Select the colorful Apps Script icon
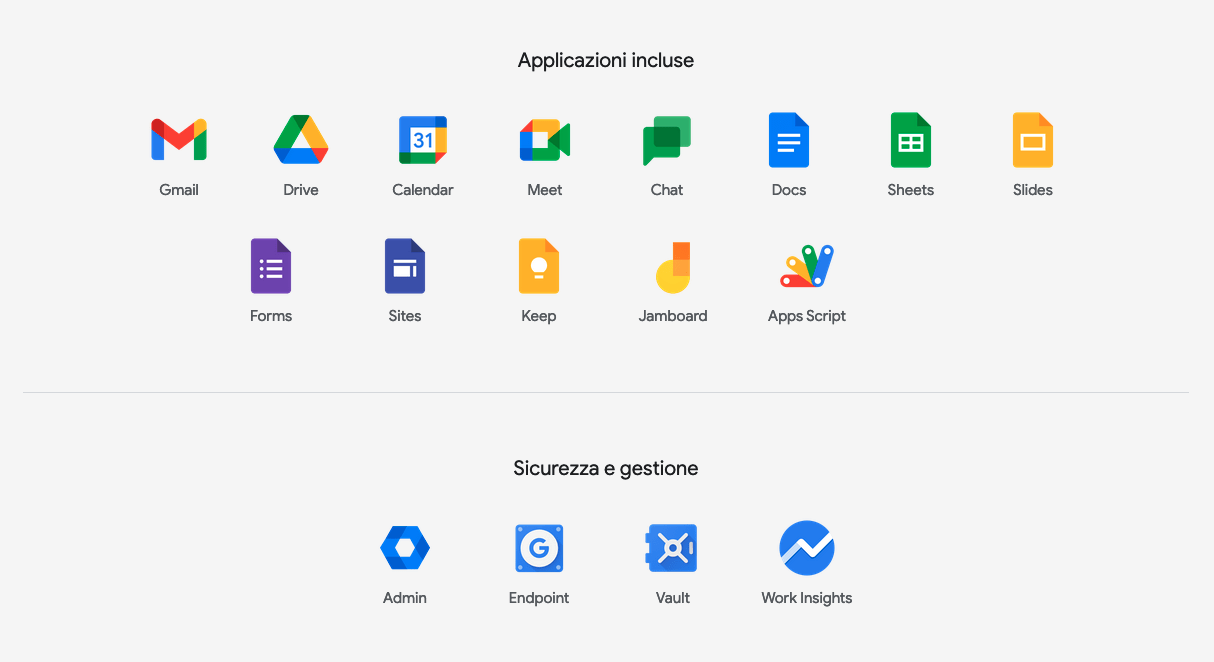 click(x=807, y=266)
